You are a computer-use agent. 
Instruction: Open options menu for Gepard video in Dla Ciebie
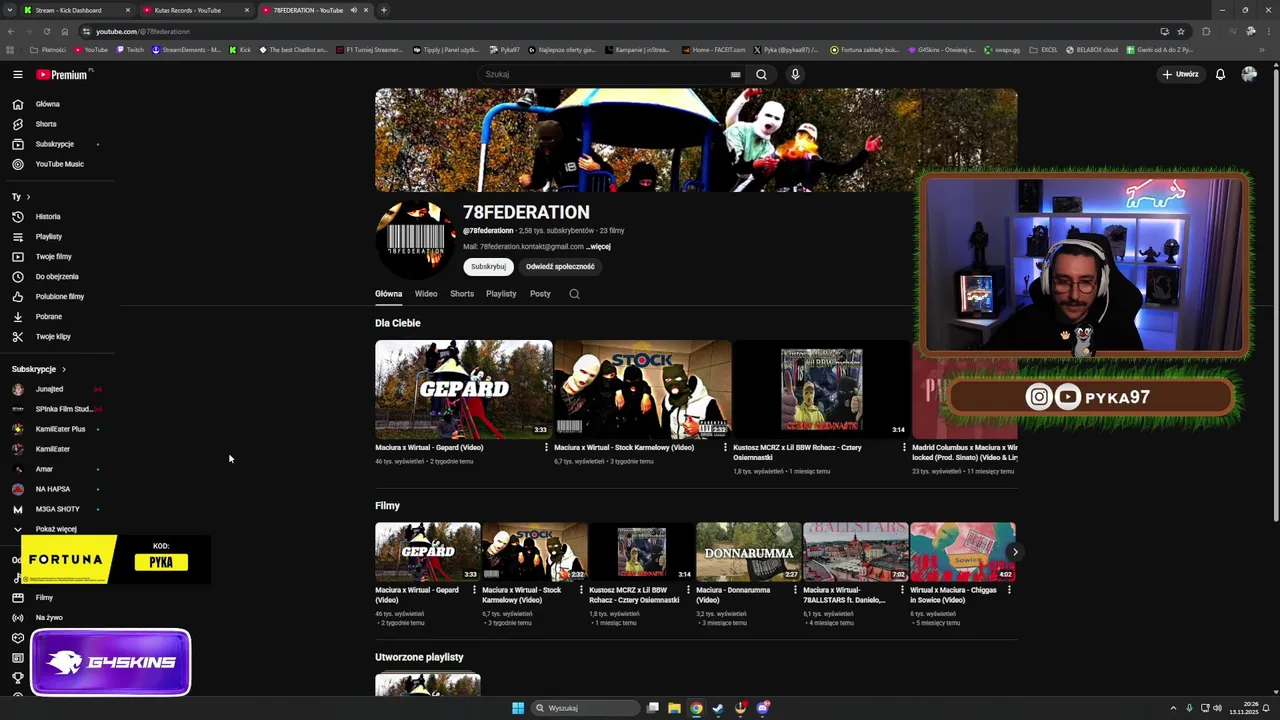point(546,448)
